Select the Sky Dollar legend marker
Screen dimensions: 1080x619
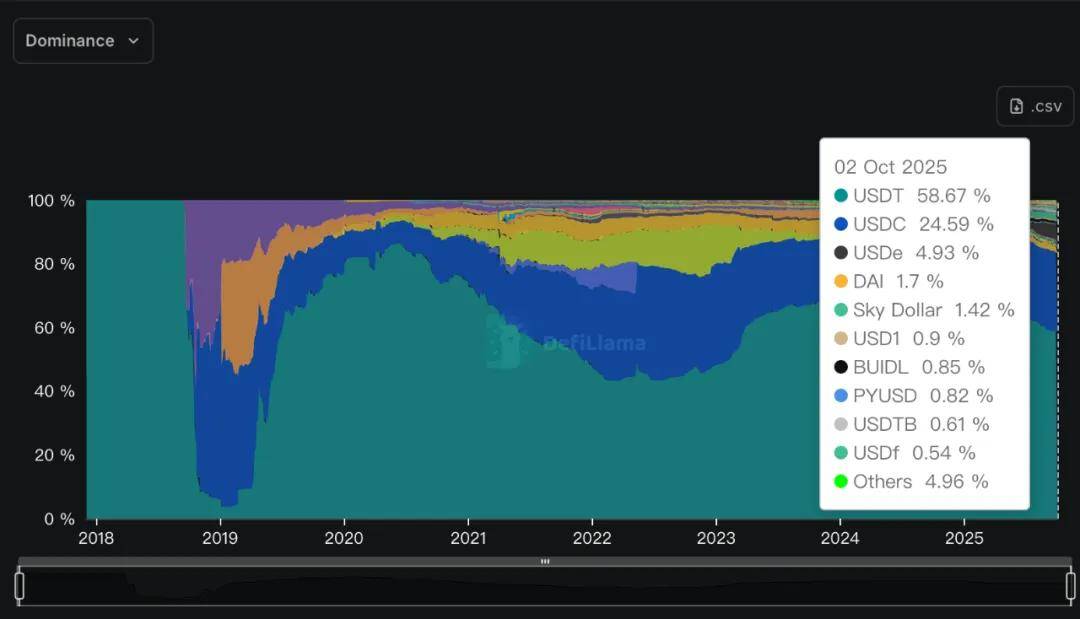point(841,310)
